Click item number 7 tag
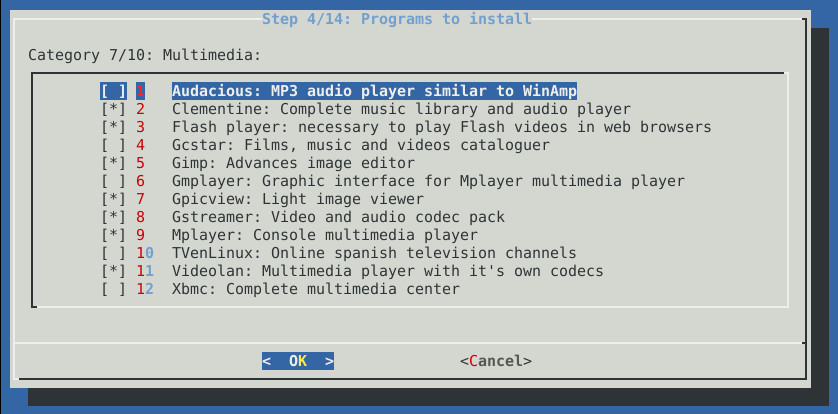The height and width of the screenshot is (414, 838). click(140, 199)
